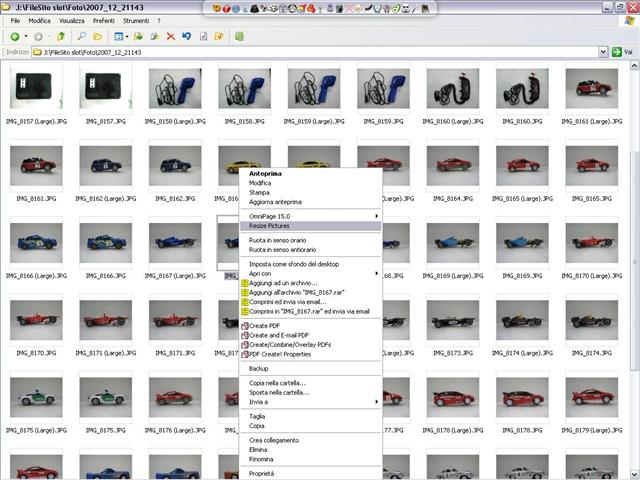This screenshot has width=640, height=480.
Task: Click the Create and E-mail PDF icon
Action: click(245, 335)
